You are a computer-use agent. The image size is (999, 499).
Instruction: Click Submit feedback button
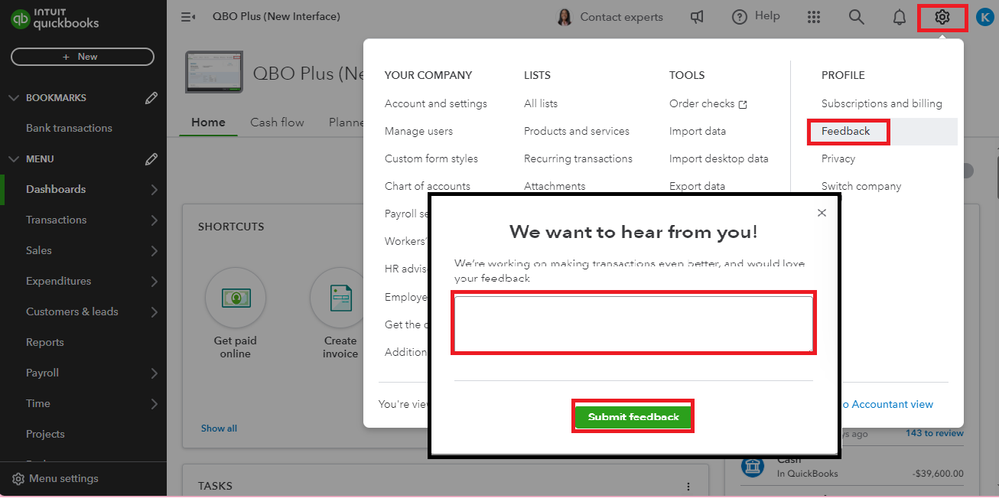pos(633,417)
